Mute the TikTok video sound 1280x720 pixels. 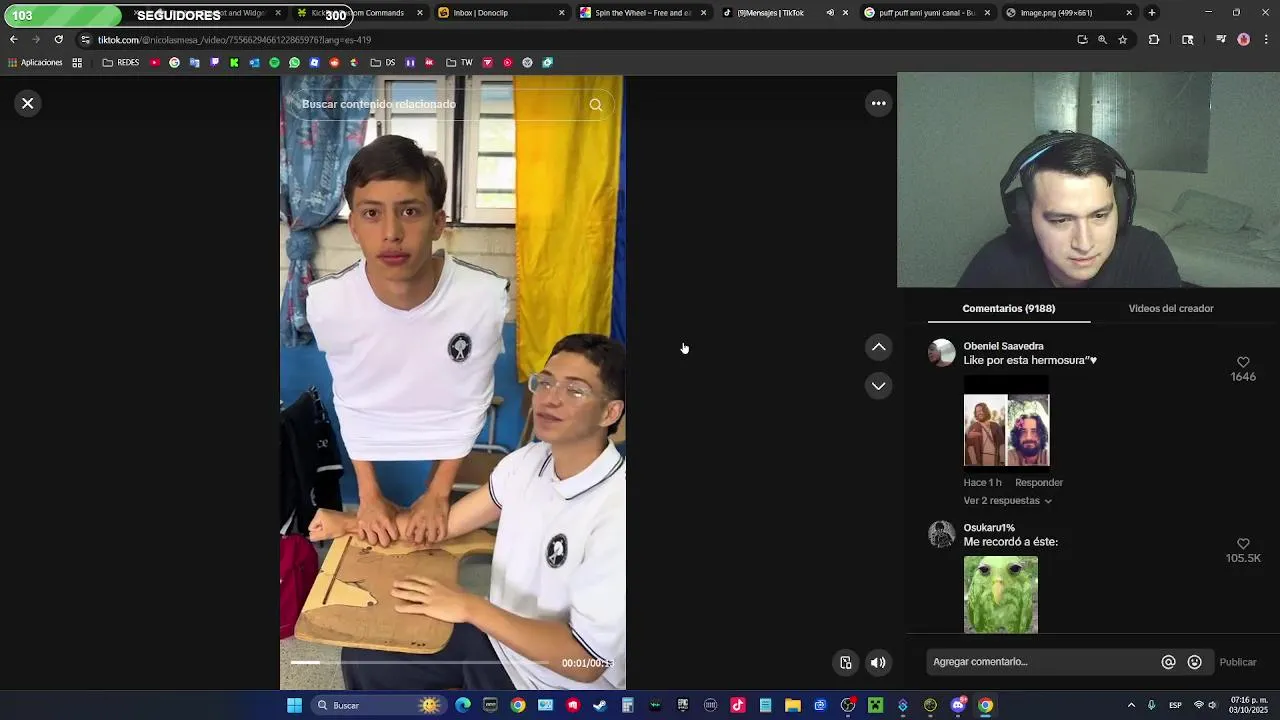[x=878, y=662]
